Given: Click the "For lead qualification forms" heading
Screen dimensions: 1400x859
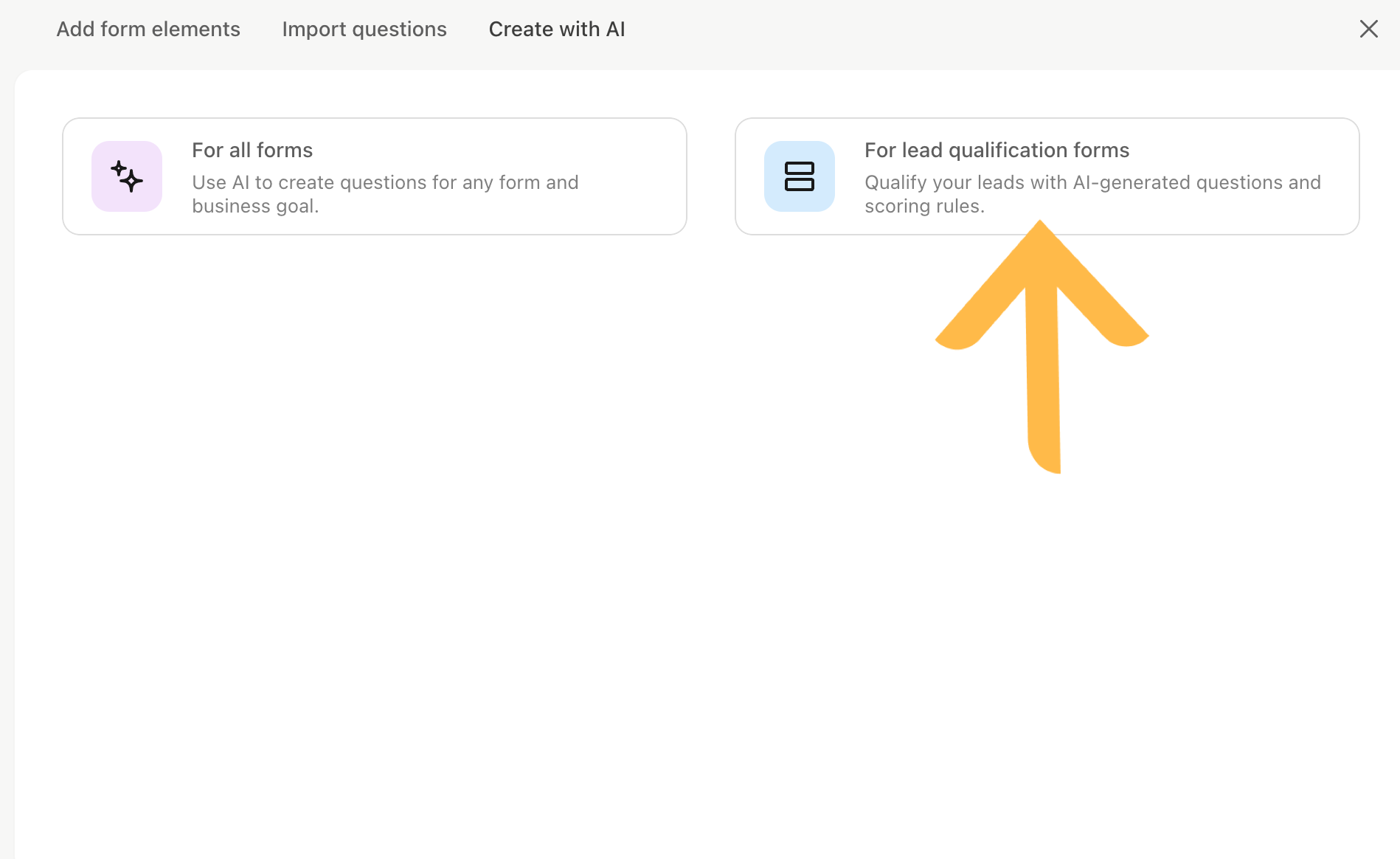Looking at the screenshot, I should pyautogui.click(x=997, y=151).
